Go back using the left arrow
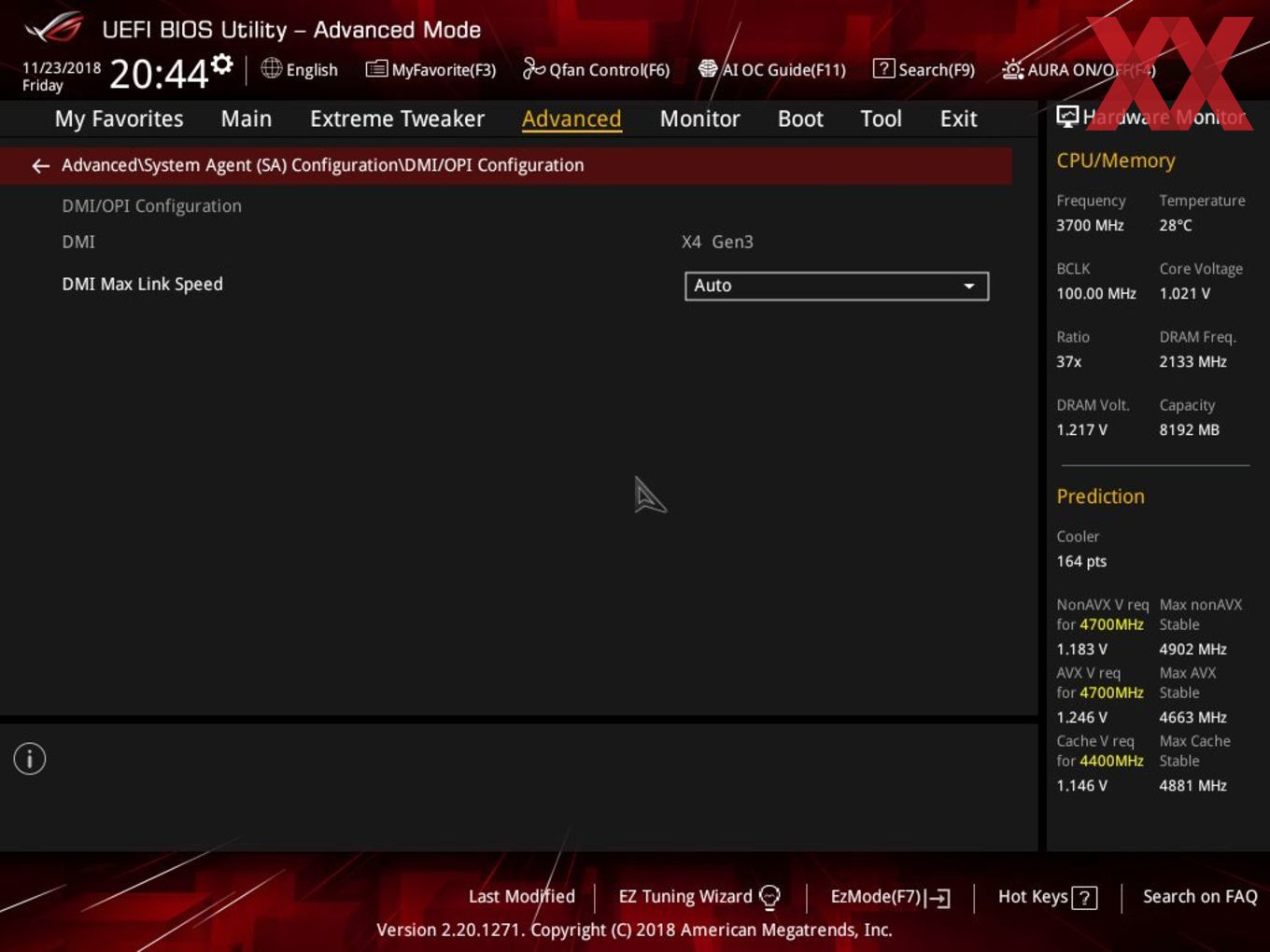1270x952 pixels. pos(40,166)
